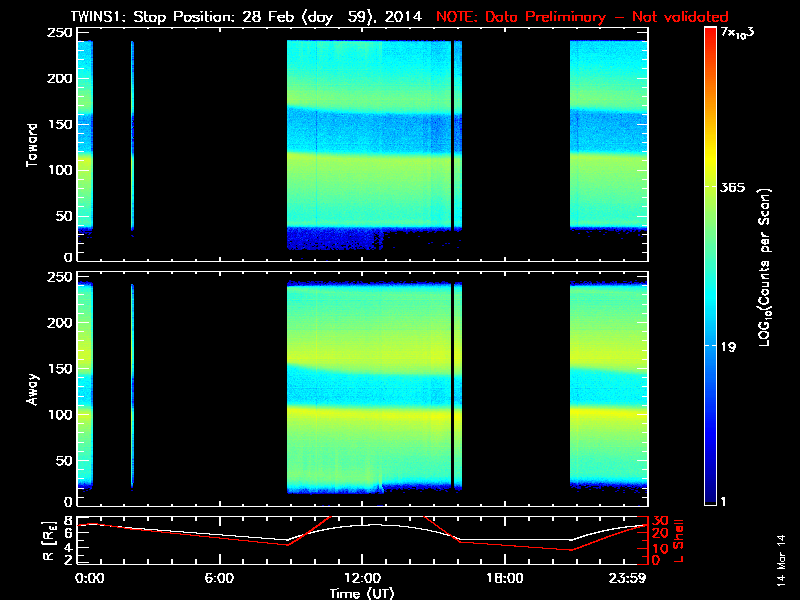Click the thin data stripe in the Toward panel
Image resolution: width=800 pixels, height=600 pixels.
[x=132, y=135]
